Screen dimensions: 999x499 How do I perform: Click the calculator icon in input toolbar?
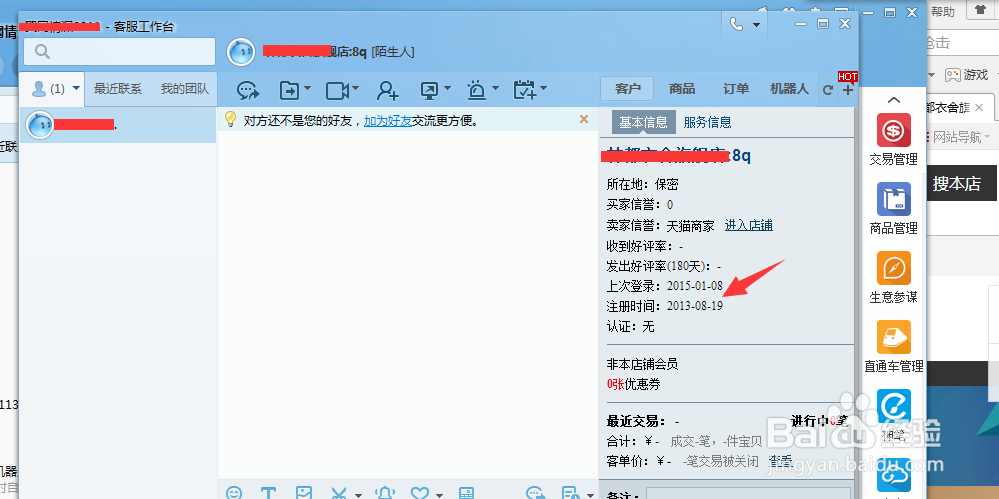coord(466,493)
